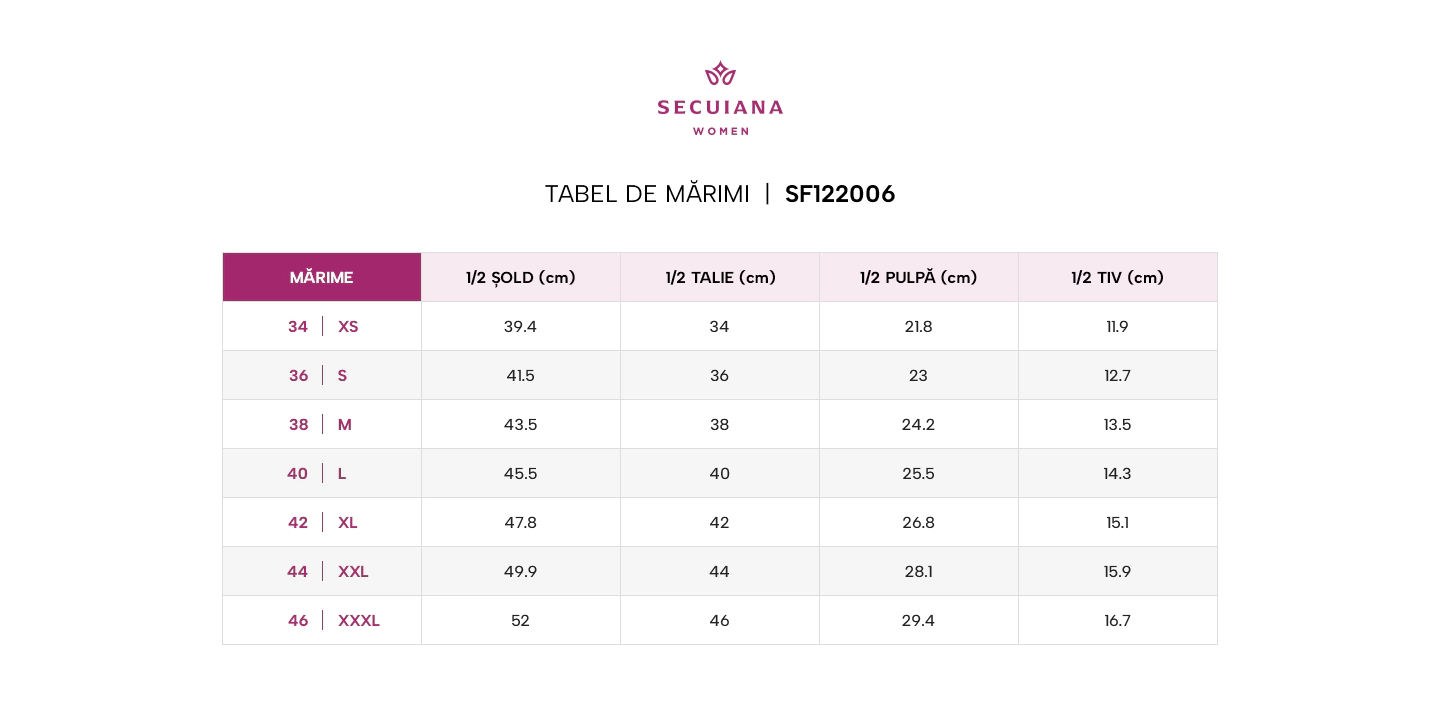Click the 1/2 ȘOLD (cm) column header
The height and width of the screenshot is (720, 1440).
521,277
